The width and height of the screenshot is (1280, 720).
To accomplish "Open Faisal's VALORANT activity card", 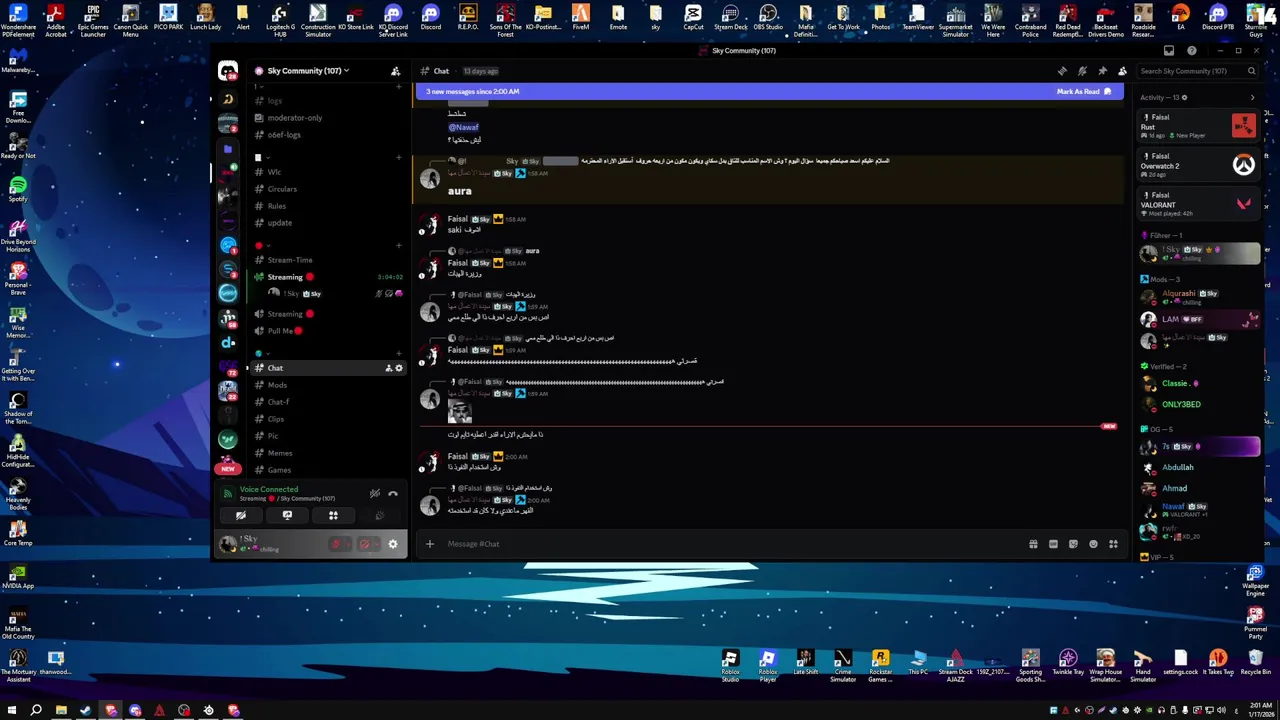I will tap(1199, 203).
